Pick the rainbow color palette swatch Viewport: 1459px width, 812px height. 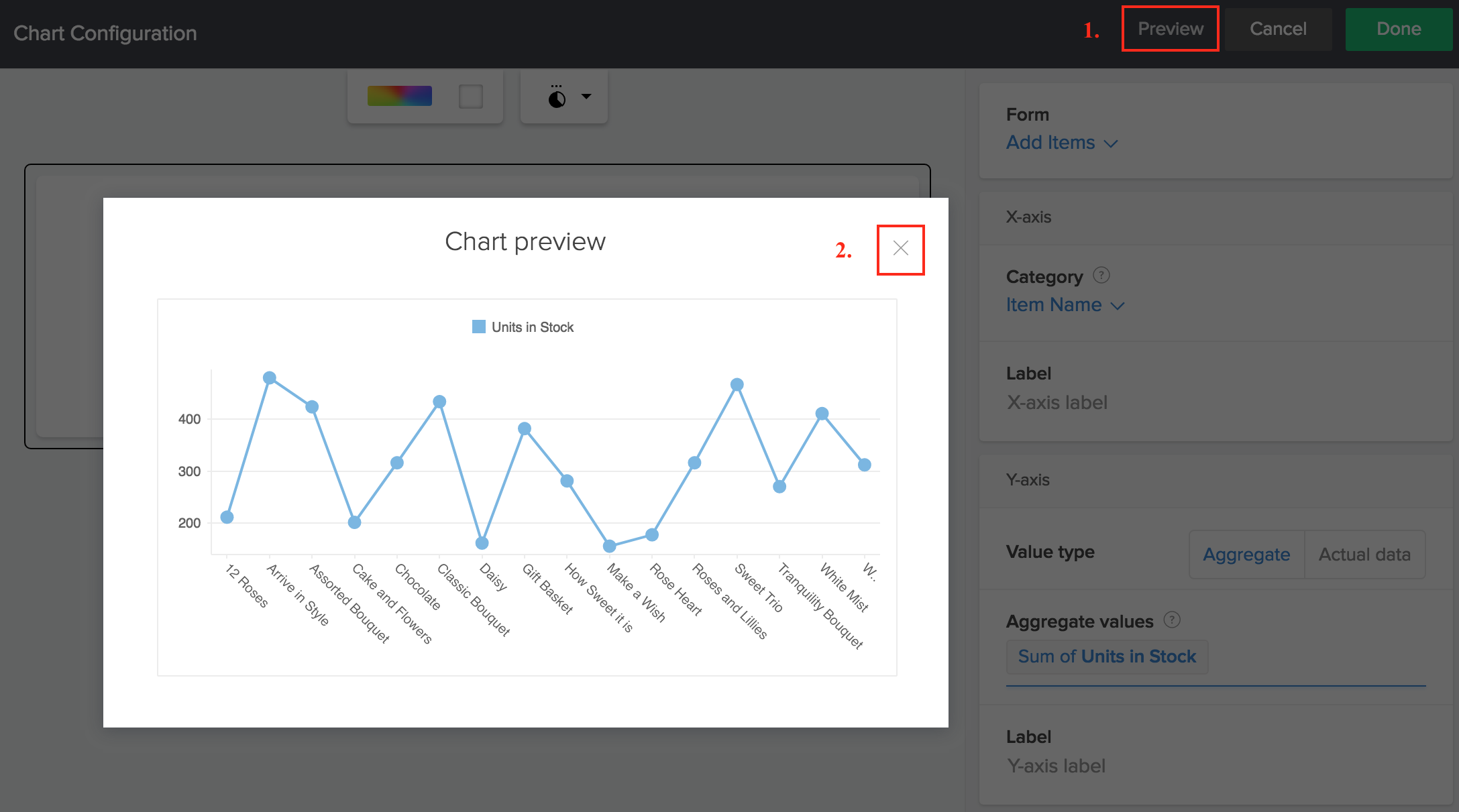(399, 96)
